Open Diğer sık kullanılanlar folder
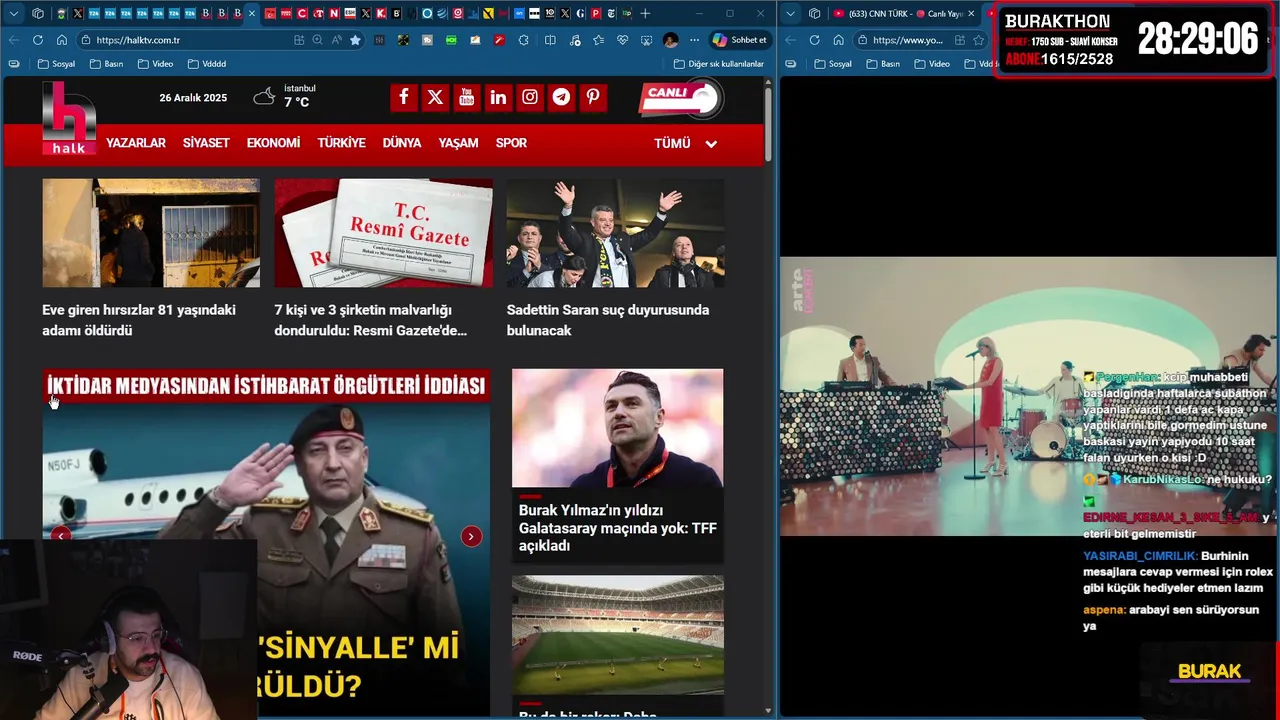The width and height of the screenshot is (1280, 720). [719, 64]
